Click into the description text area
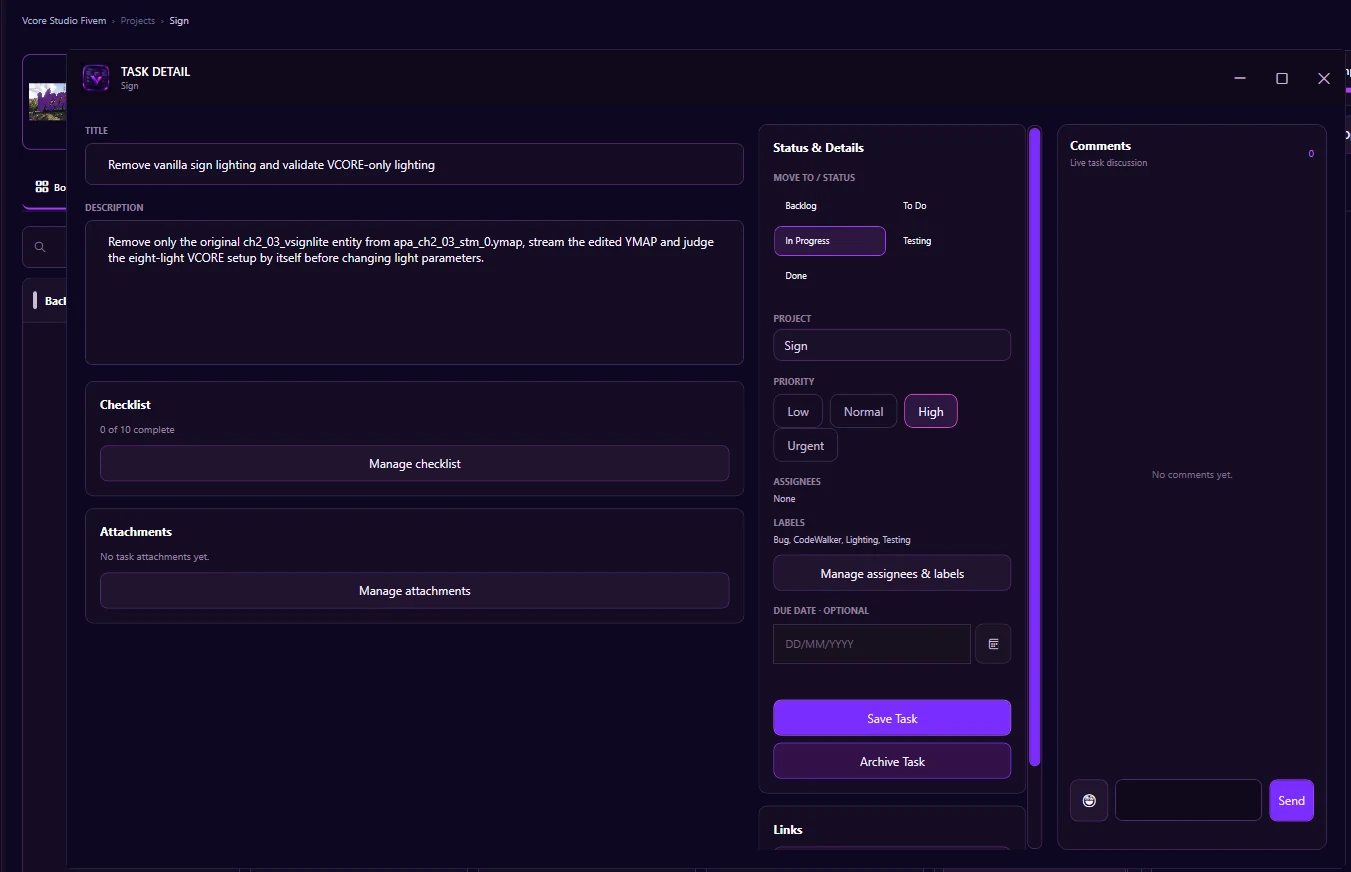Screen dimensions: 1351x872 tap(414, 292)
